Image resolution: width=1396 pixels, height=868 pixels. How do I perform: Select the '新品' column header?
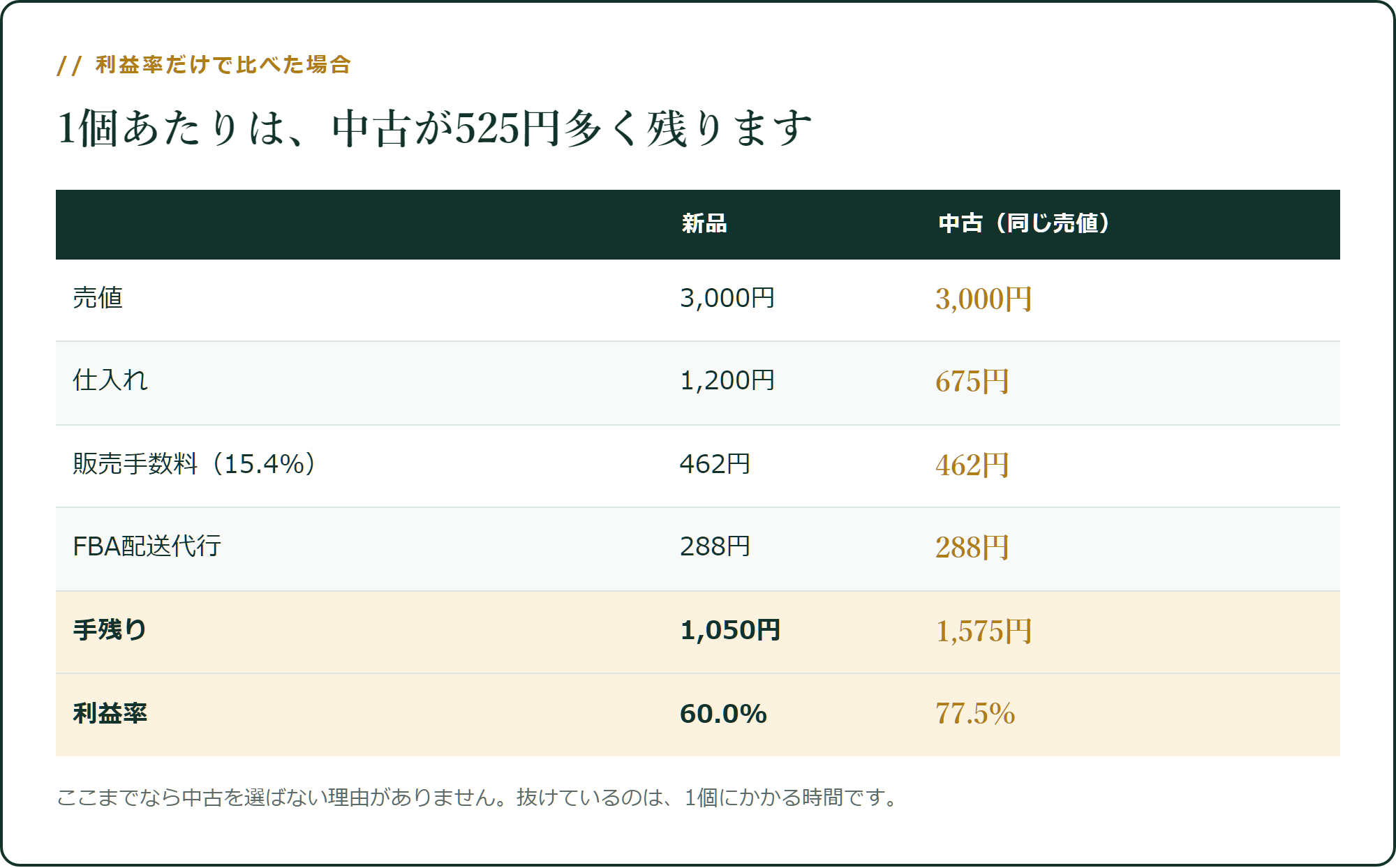(704, 223)
